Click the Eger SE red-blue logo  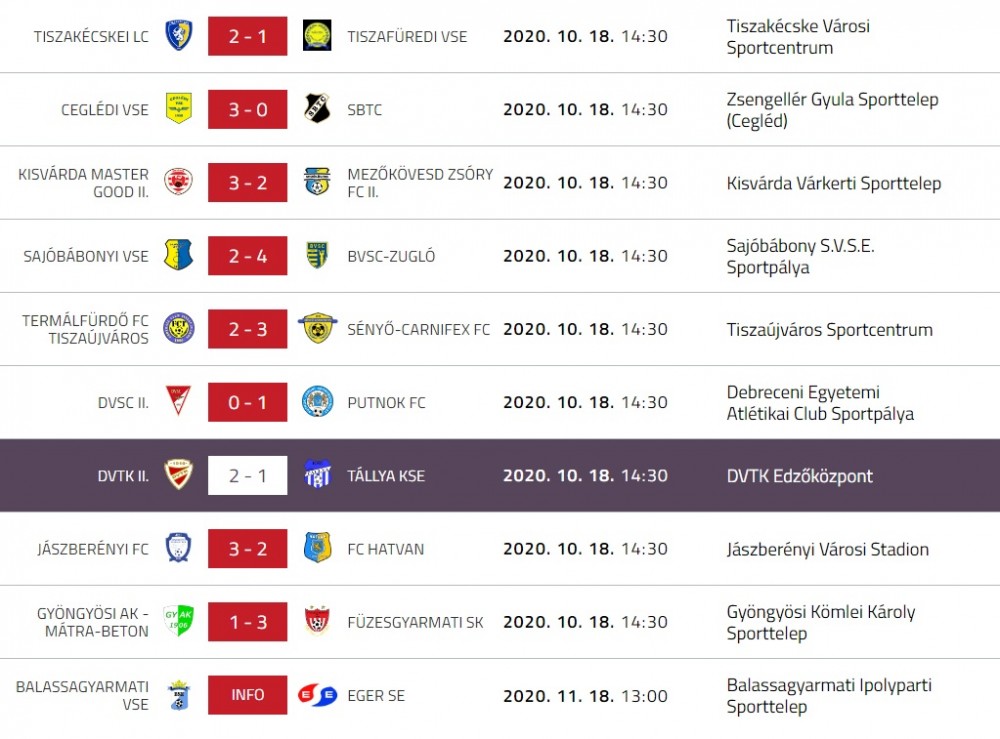click(x=317, y=695)
